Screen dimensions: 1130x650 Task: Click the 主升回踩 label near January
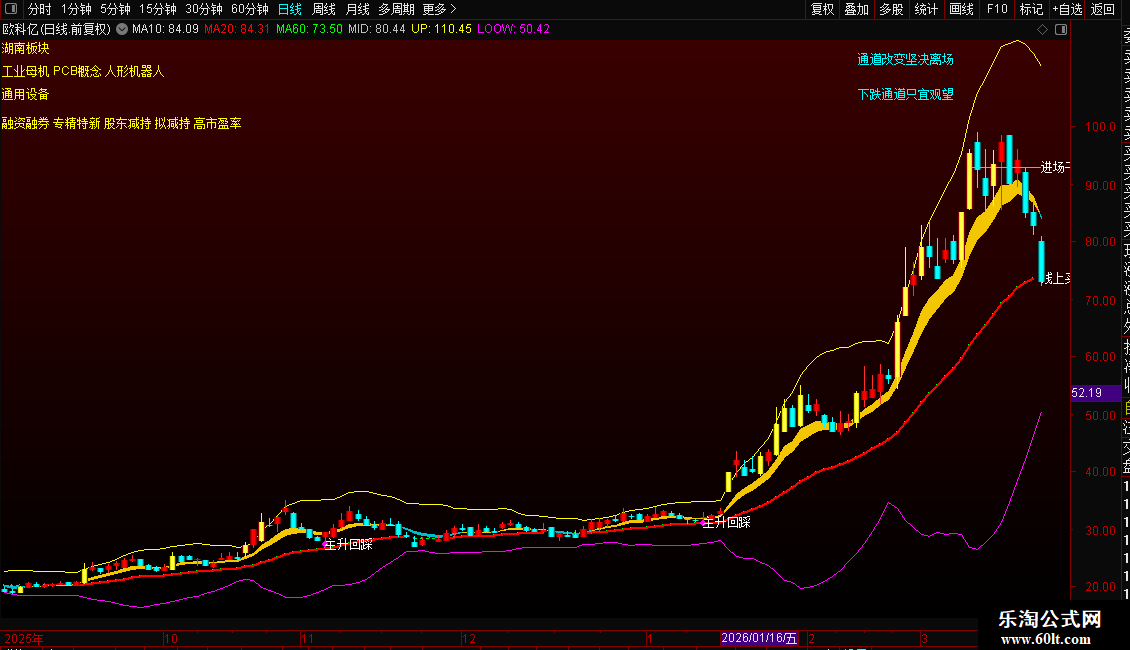pos(726,522)
